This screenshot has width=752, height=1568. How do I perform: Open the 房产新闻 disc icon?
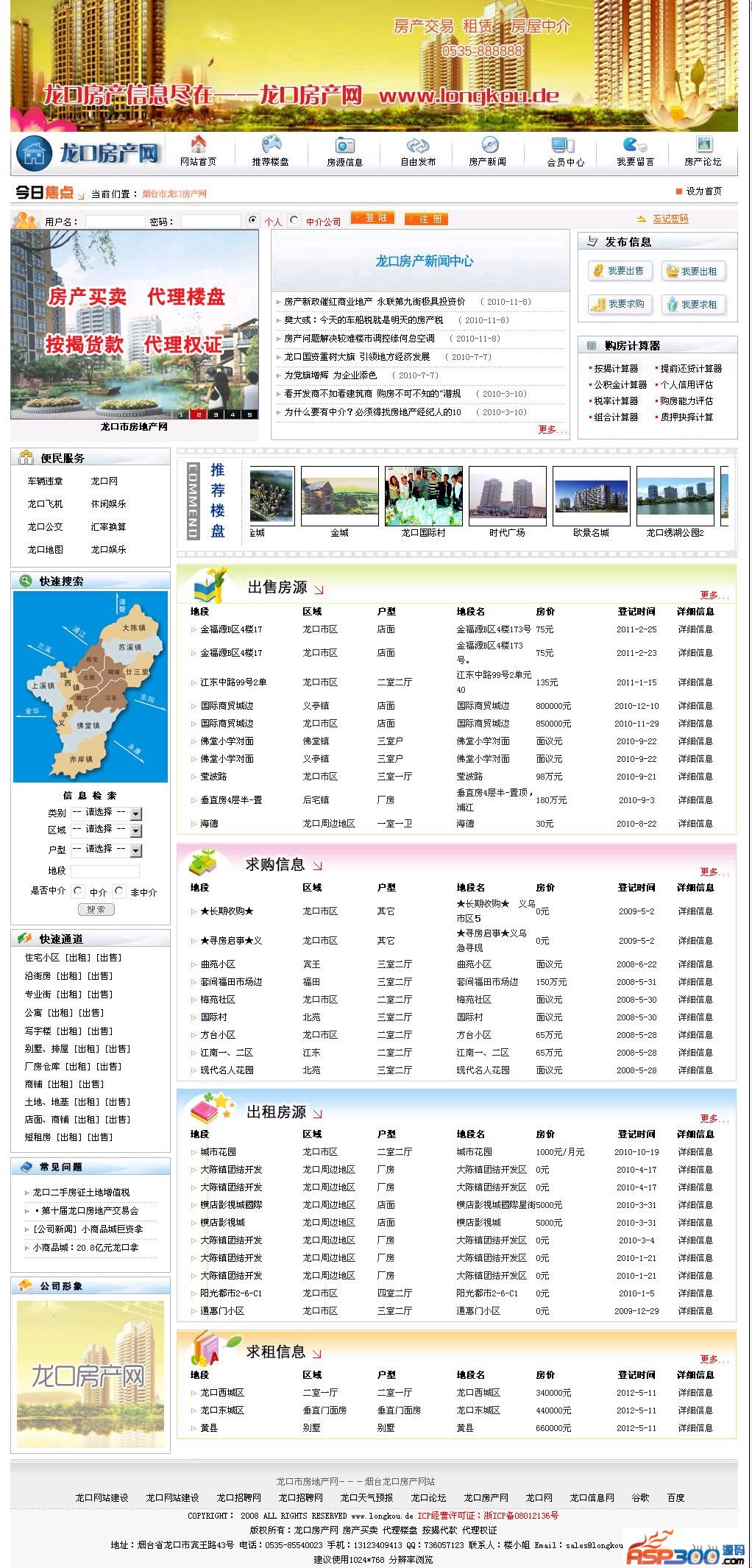point(489,144)
